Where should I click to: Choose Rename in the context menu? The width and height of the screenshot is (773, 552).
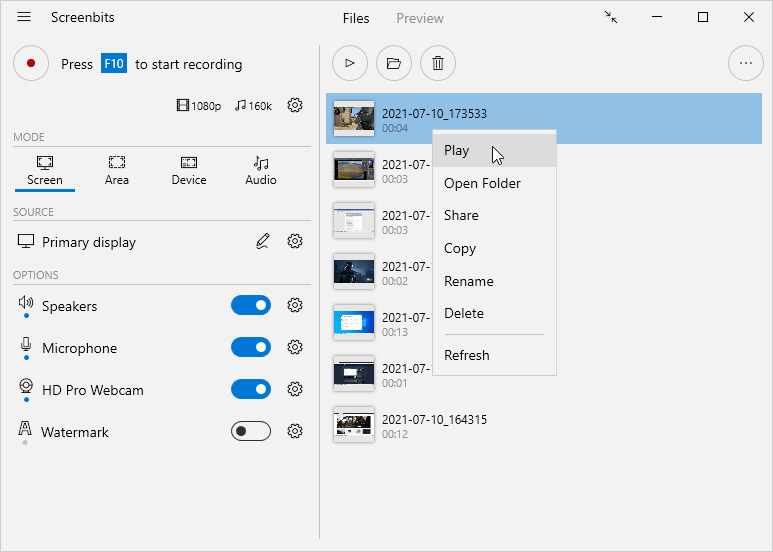[494, 281]
